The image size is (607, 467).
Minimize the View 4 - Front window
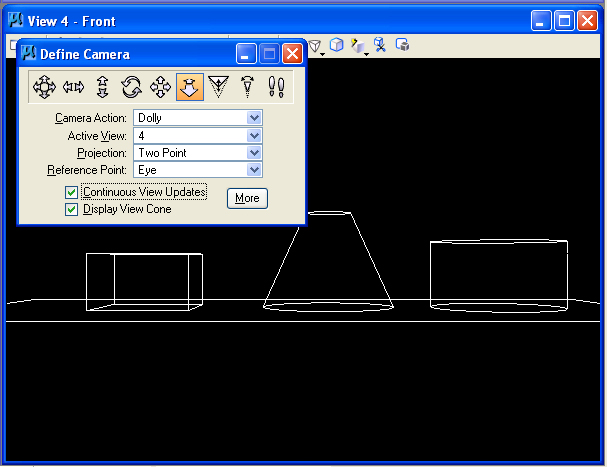[x=541, y=21]
